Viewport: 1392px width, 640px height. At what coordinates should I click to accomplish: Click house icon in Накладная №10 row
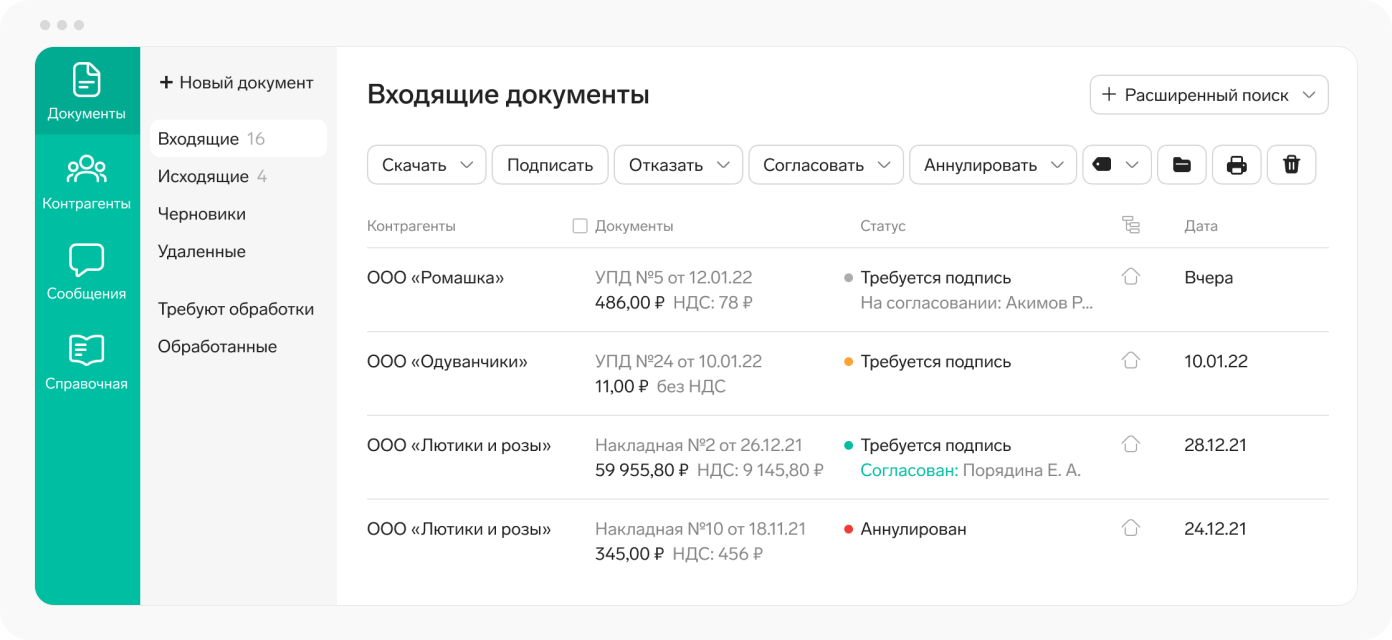pyautogui.click(x=1131, y=527)
